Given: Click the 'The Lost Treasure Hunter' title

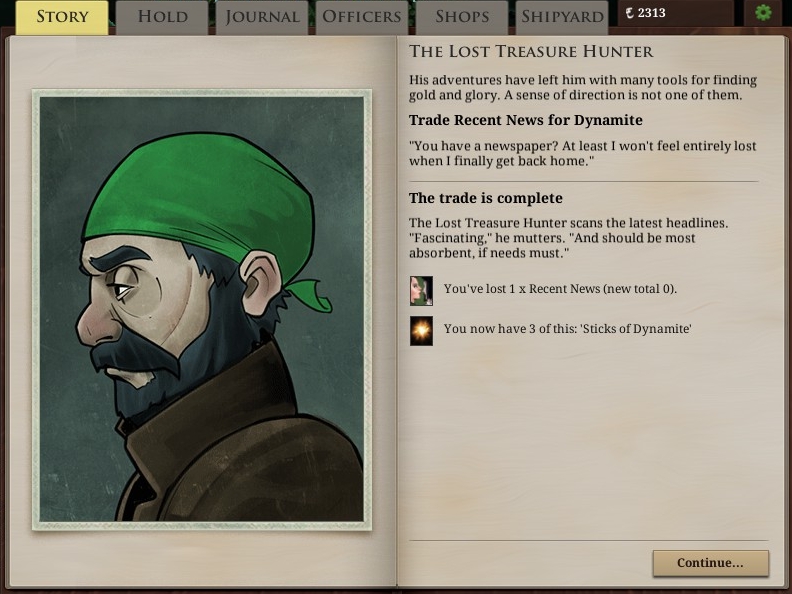Looking at the screenshot, I should point(531,52).
